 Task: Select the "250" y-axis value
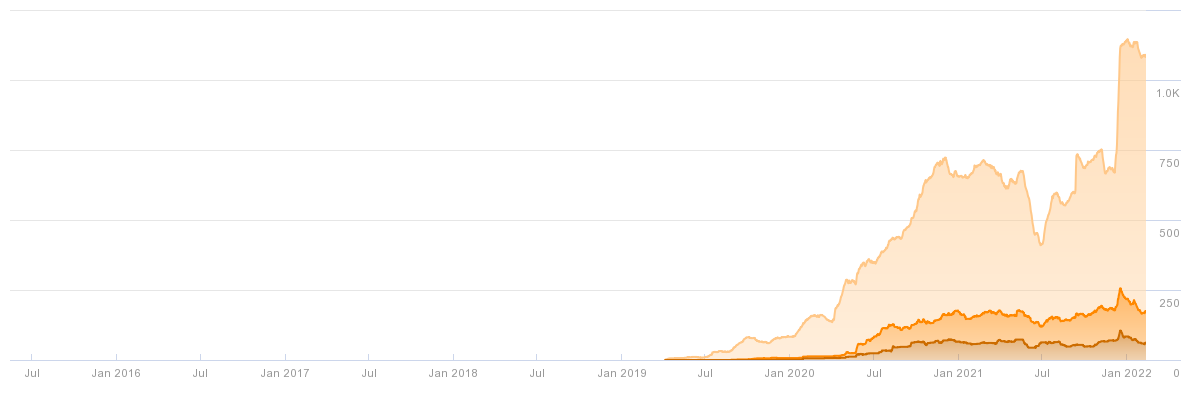pos(1169,303)
